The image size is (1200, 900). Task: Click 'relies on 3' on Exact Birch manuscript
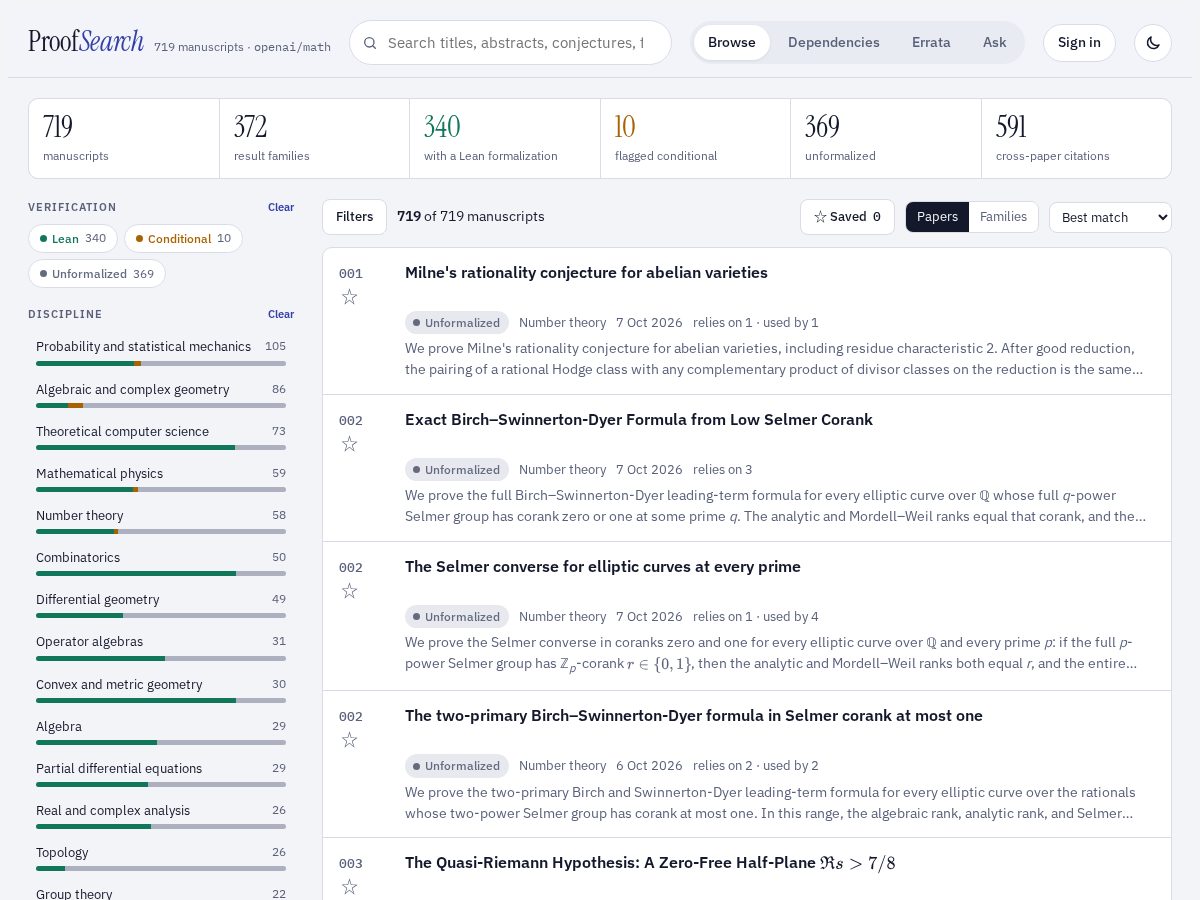coord(722,470)
